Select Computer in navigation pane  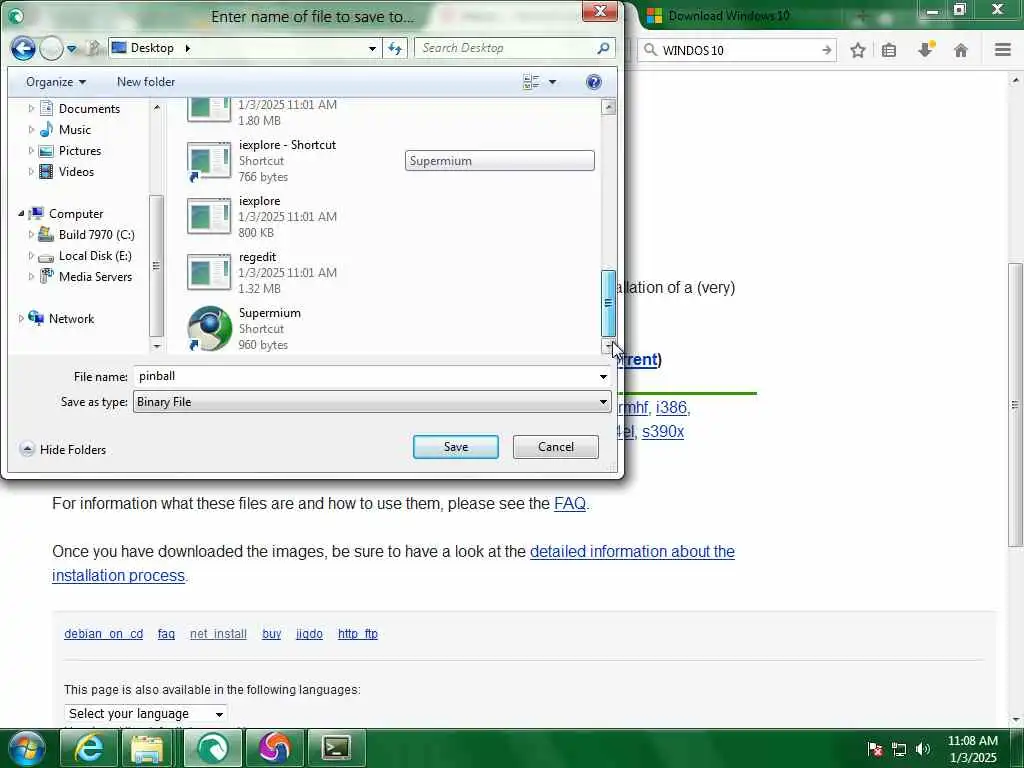[76, 214]
